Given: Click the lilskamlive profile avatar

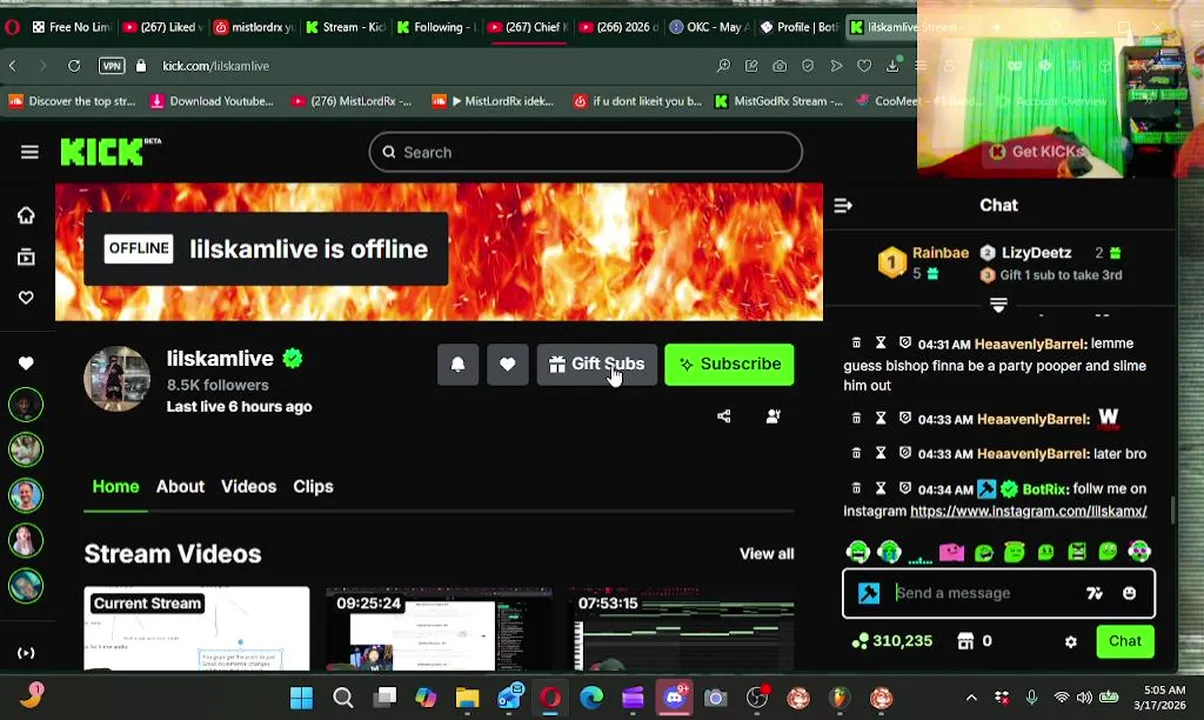Looking at the screenshot, I should click(x=117, y=379).
